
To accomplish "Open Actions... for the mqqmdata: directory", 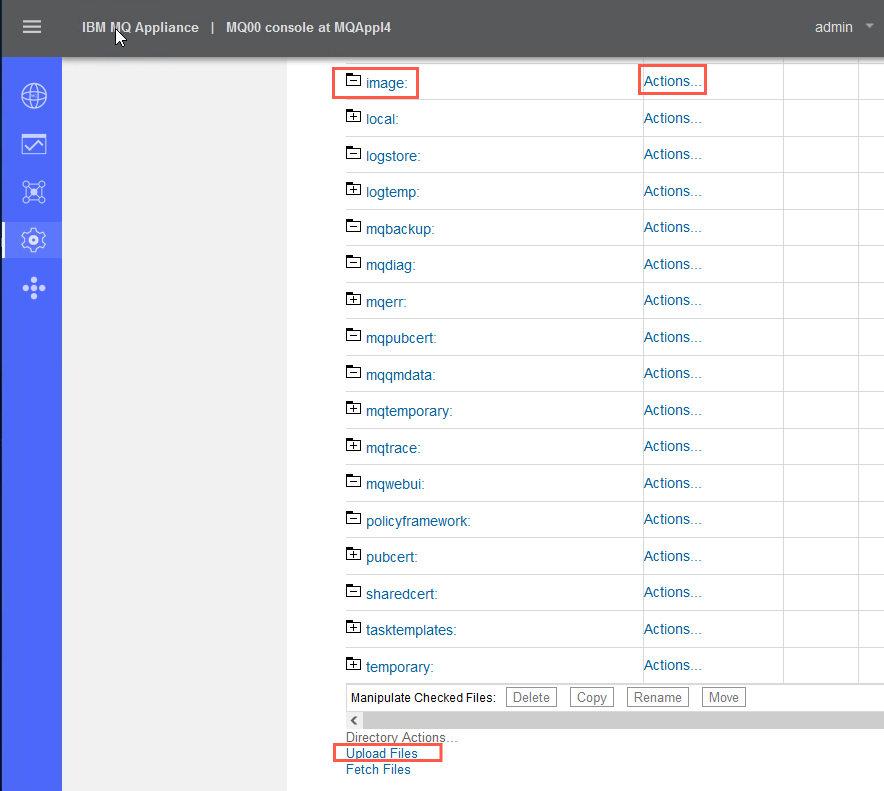I will pos(672,373).
